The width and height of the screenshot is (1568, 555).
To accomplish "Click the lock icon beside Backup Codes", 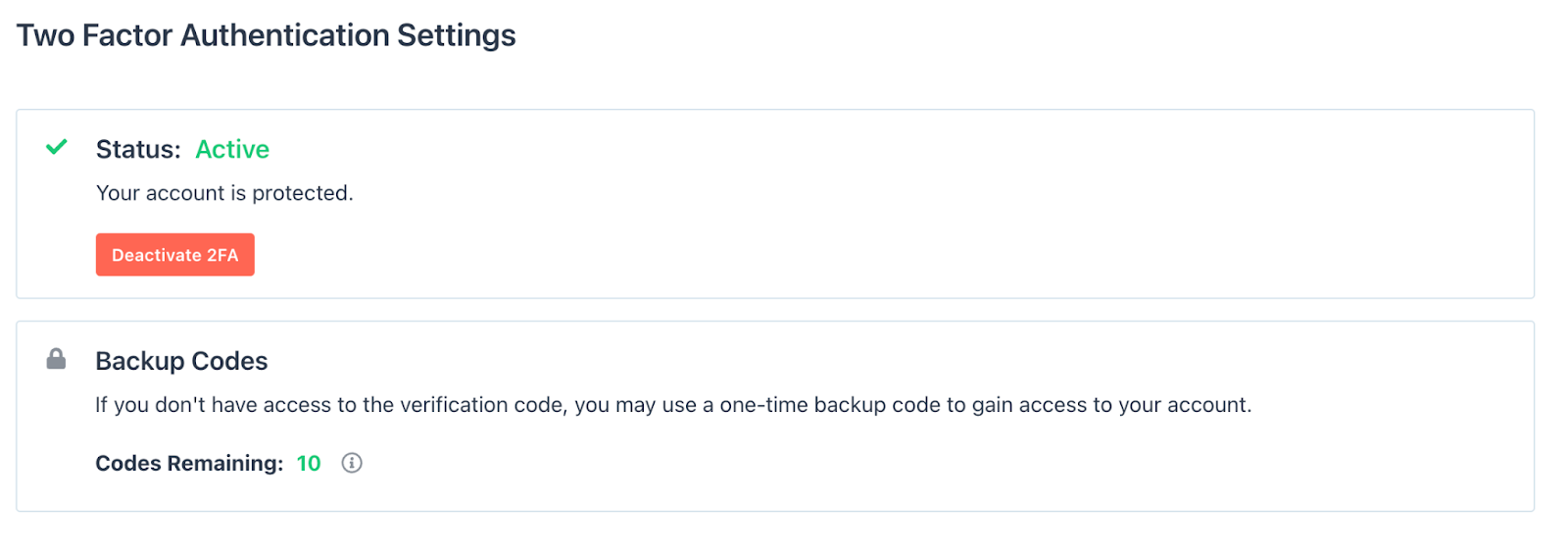I will 56,359.
